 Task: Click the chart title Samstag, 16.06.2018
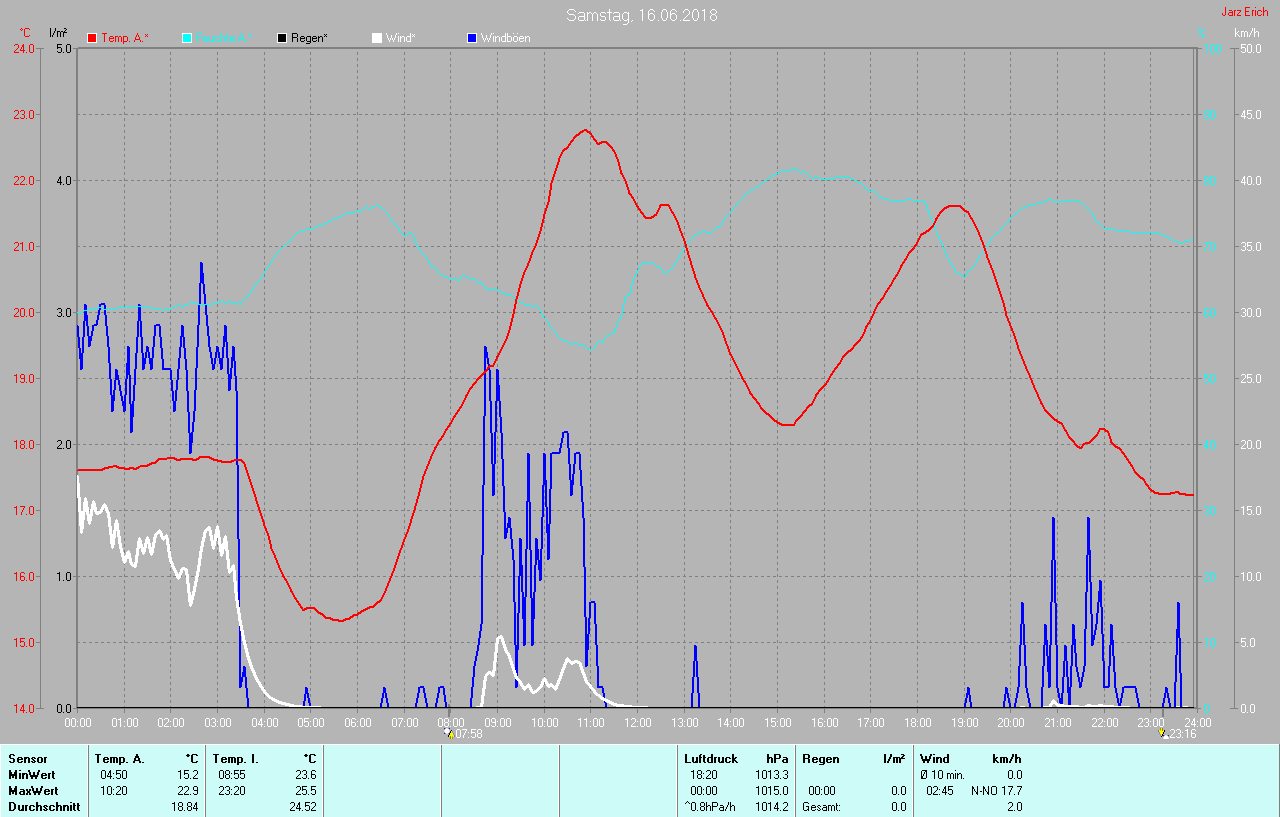(x=641, y=15)
